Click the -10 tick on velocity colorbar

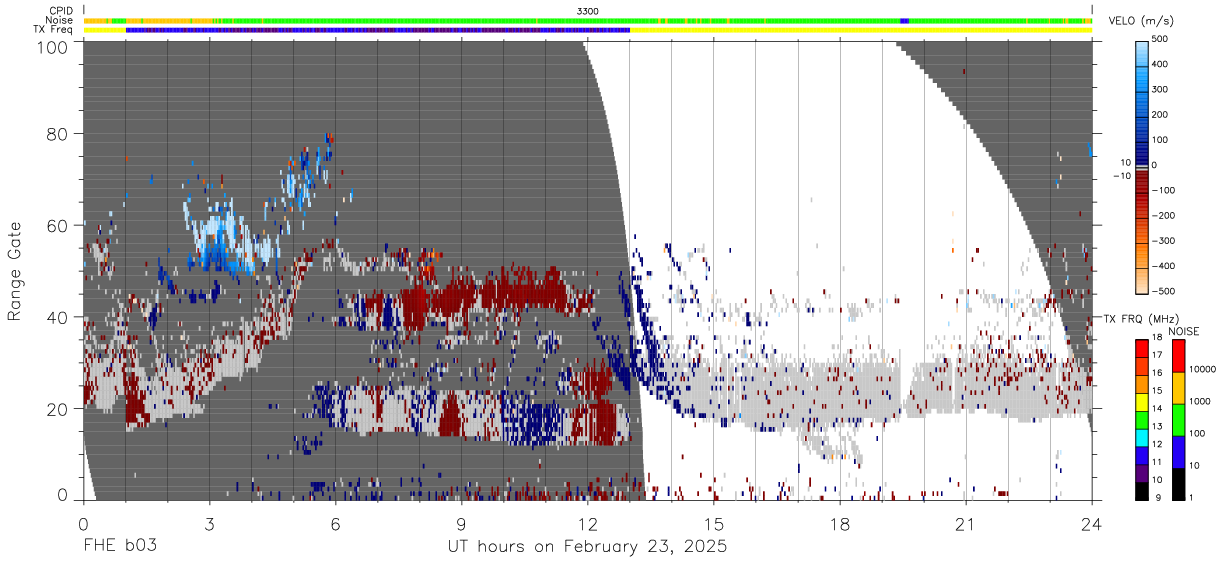tap(1121, 175)
